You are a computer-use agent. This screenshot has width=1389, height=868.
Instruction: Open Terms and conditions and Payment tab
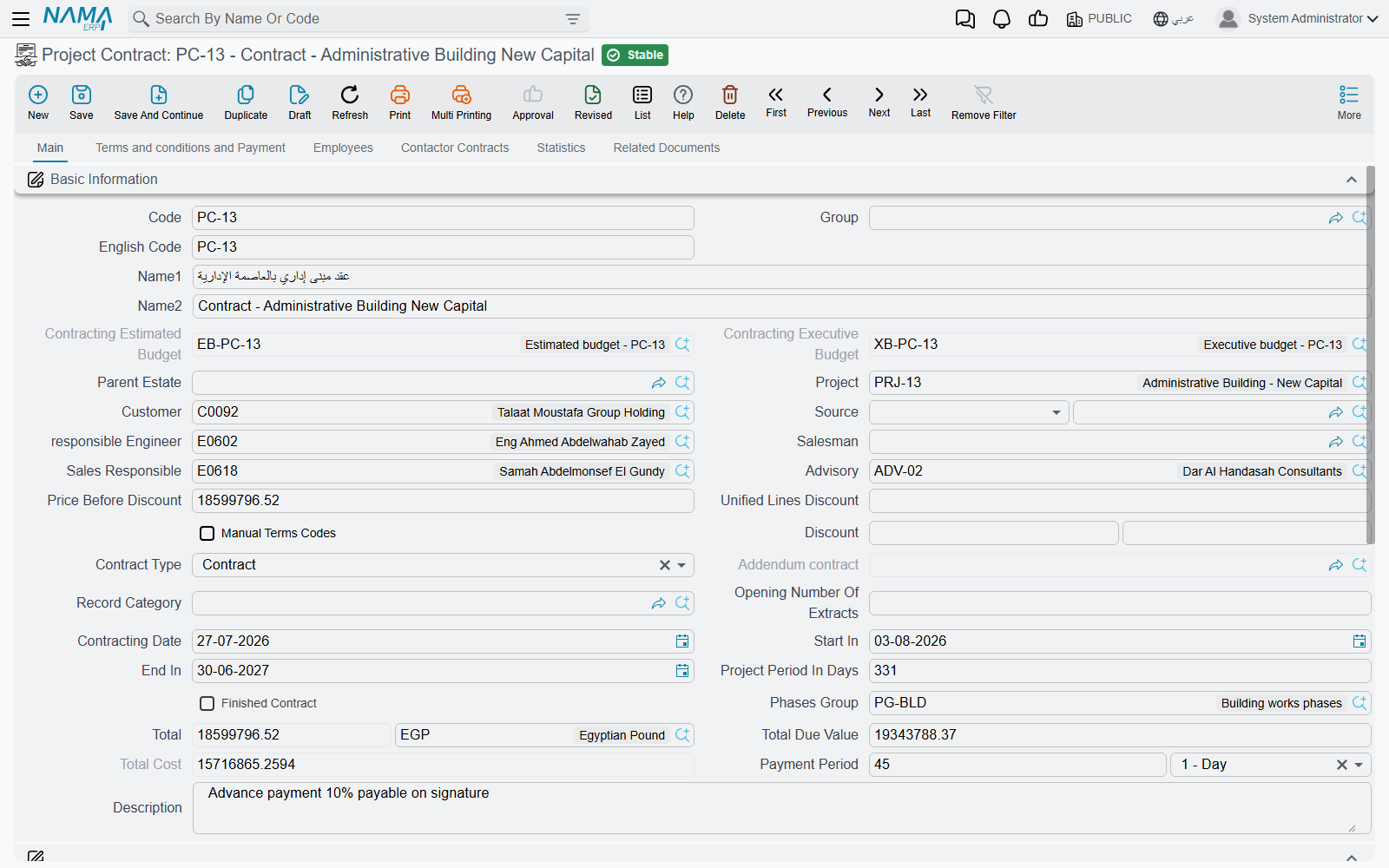(x=190, y=148)
